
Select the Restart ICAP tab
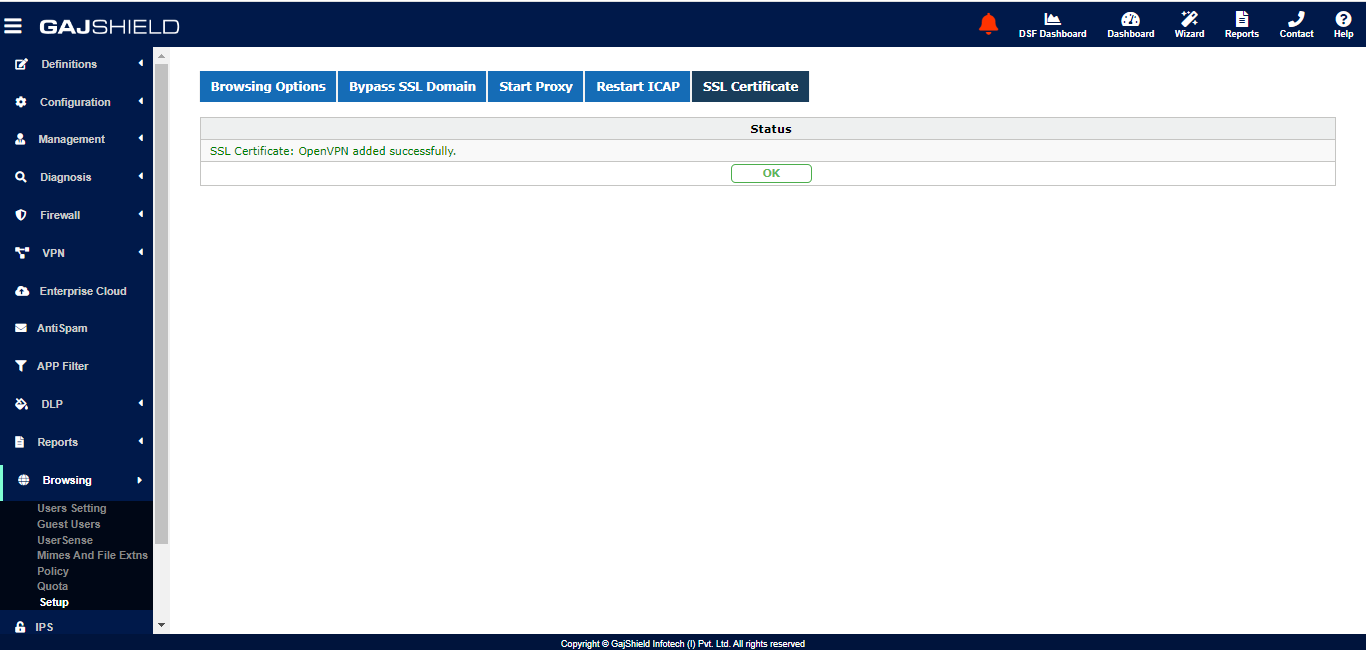pos(638,86)
